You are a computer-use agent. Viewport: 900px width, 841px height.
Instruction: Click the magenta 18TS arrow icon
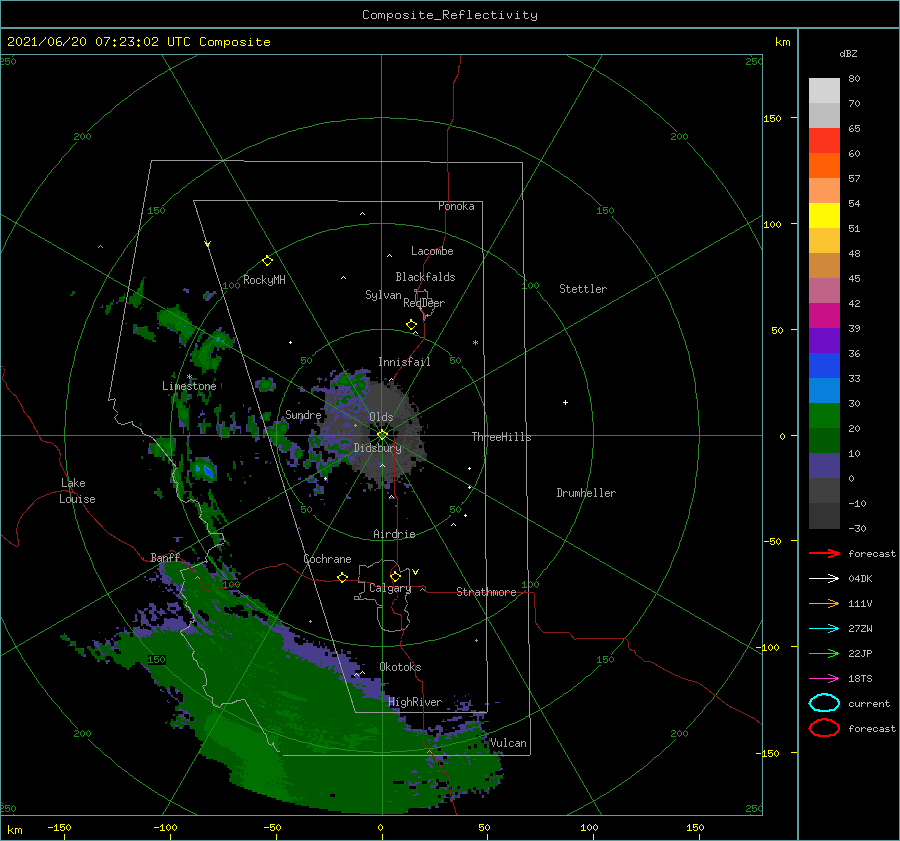(x=824, y=679)
